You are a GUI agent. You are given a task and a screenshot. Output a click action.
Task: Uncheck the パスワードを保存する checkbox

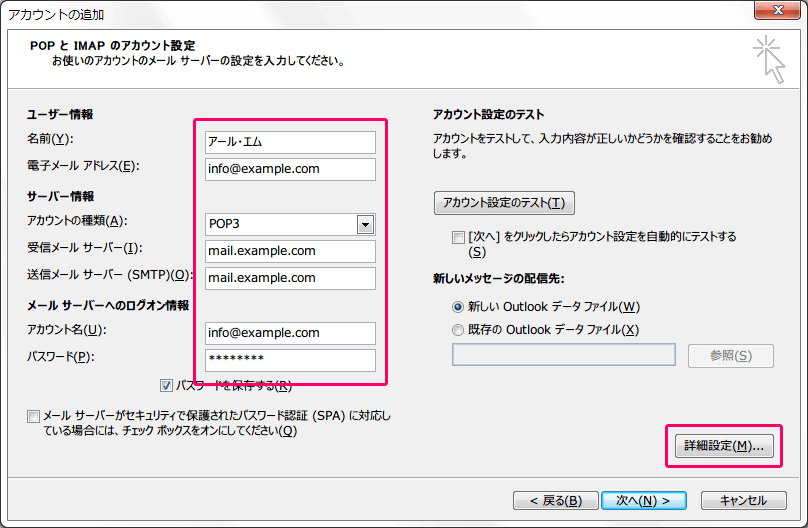(166, 386)
